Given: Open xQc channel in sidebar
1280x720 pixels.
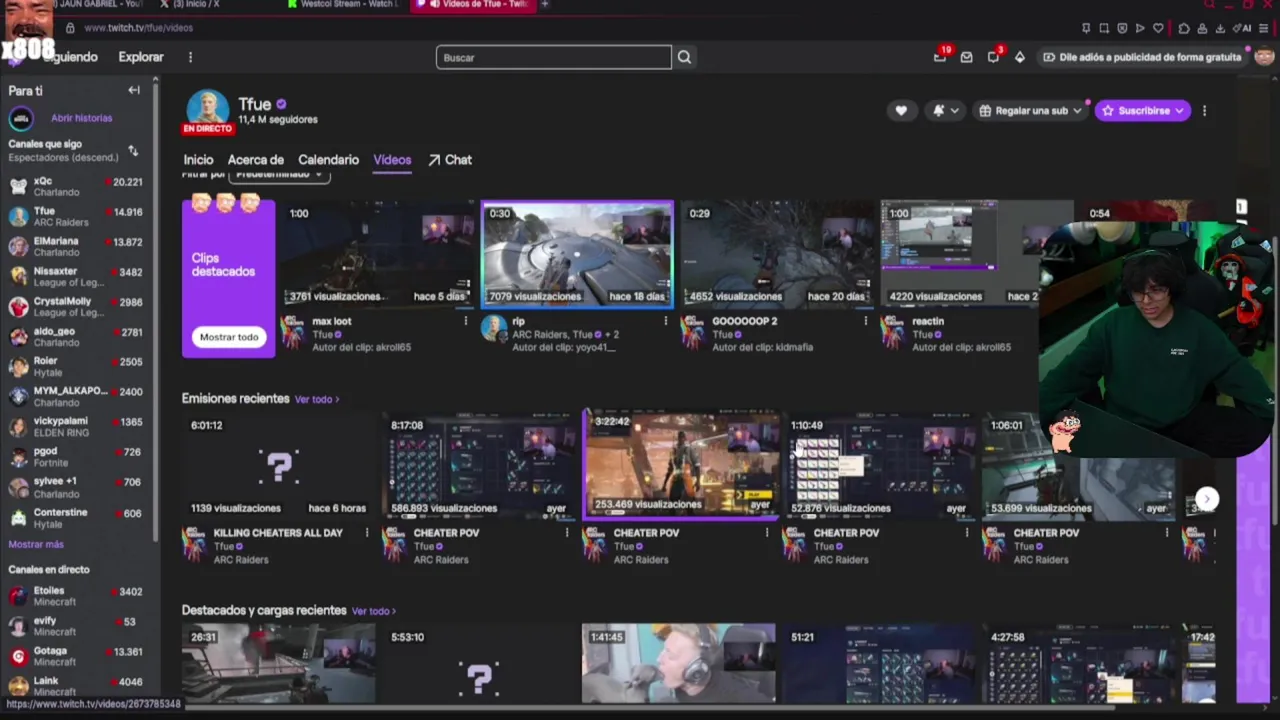Looking at the screenshot, I should pyautogui.click(x=76, y=187).
